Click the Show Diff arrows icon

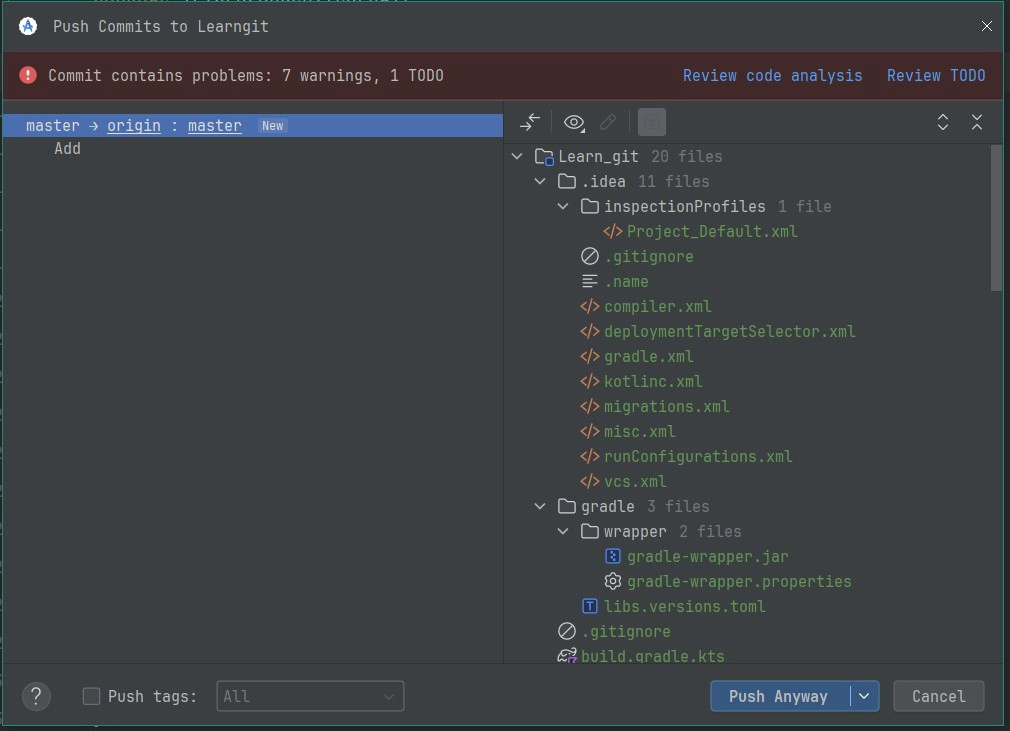click(x=530, y=122)
